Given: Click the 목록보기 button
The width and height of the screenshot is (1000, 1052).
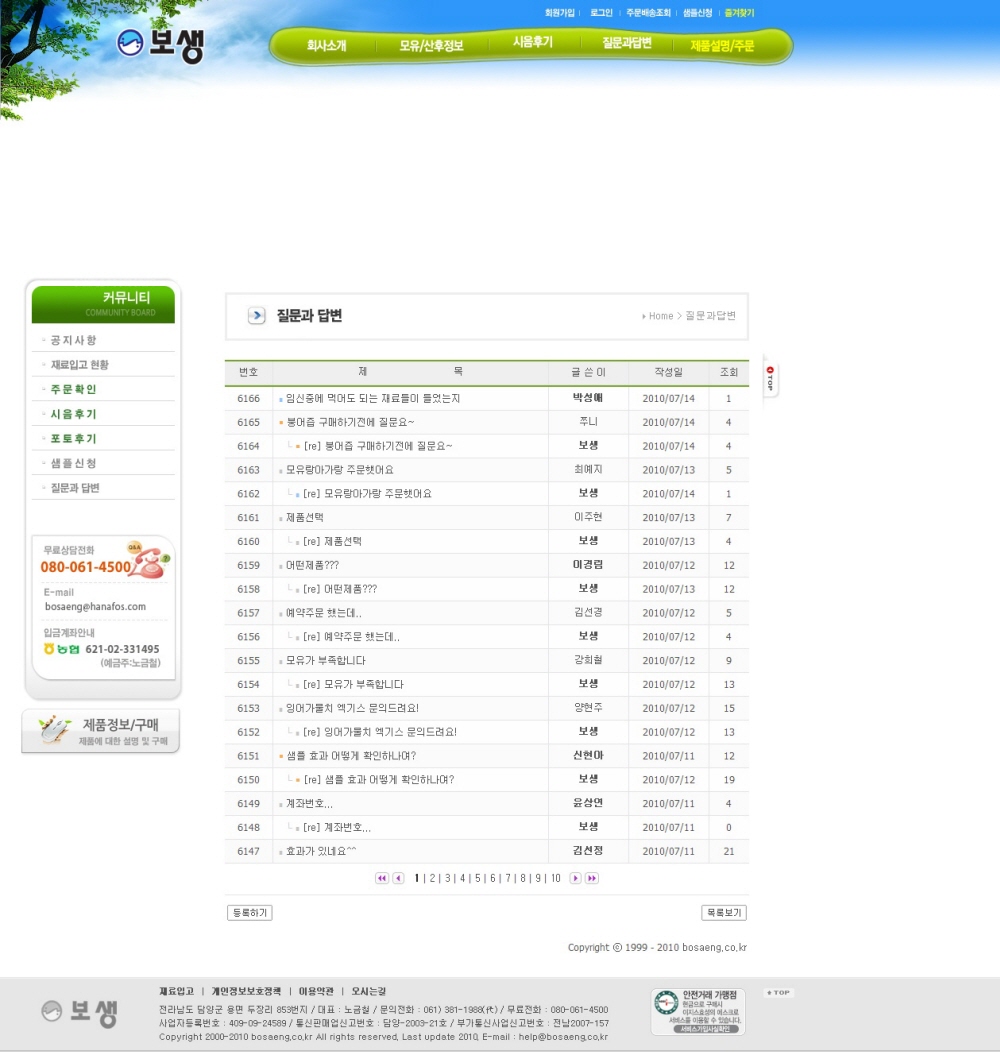Looking at the screenshot, I should tap(724, 913).
